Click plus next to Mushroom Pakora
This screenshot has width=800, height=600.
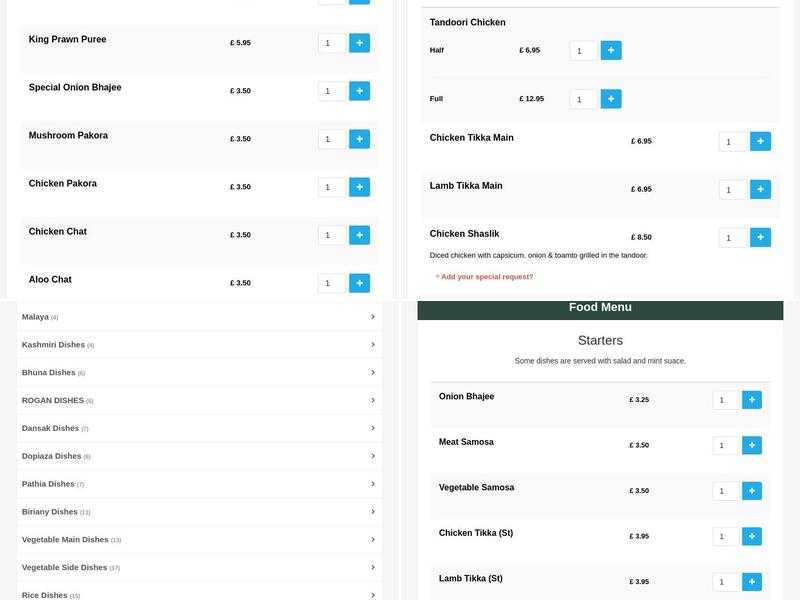pos(359,138)
